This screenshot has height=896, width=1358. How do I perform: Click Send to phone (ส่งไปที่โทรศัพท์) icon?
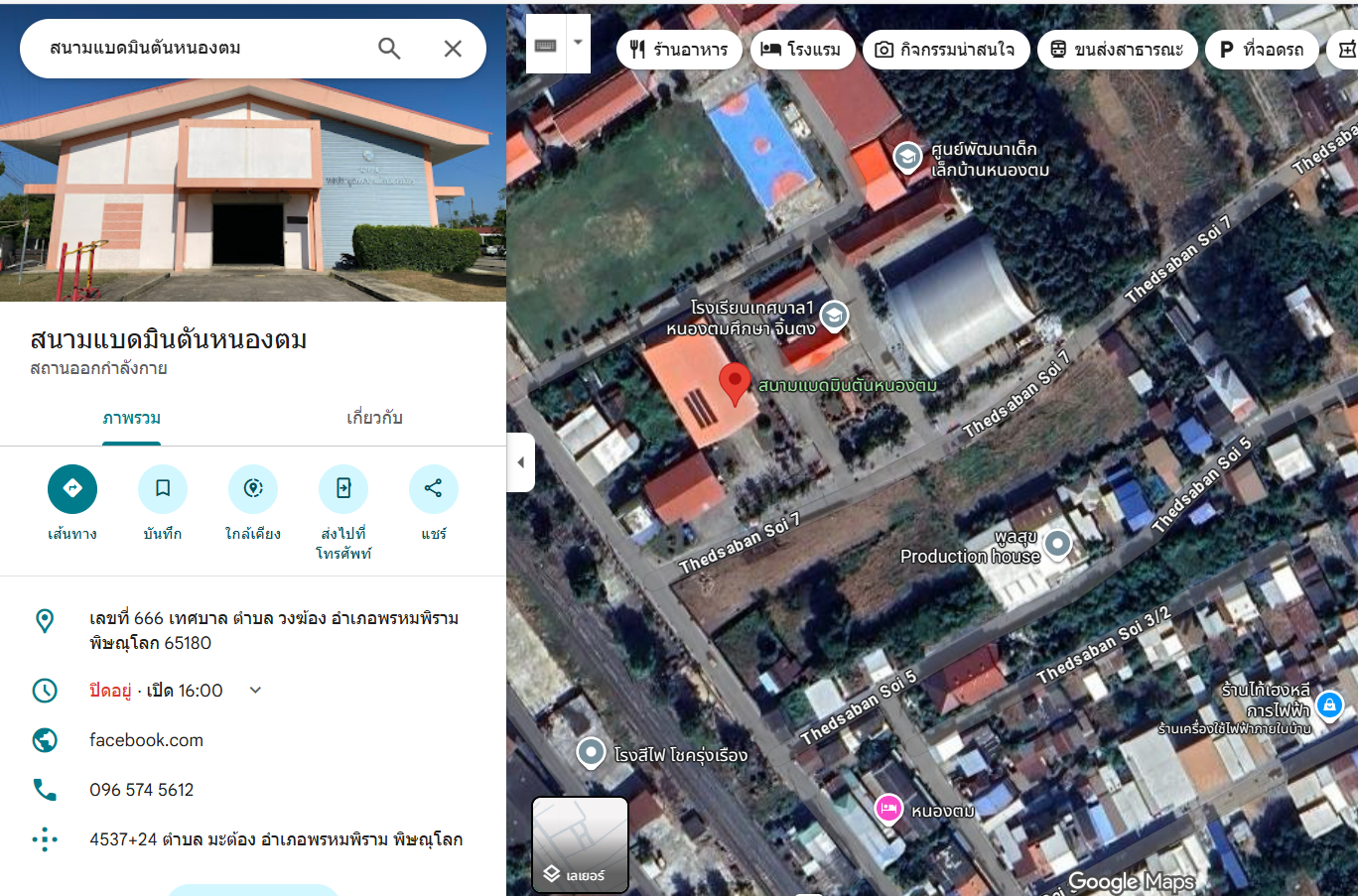coord(343,488)
